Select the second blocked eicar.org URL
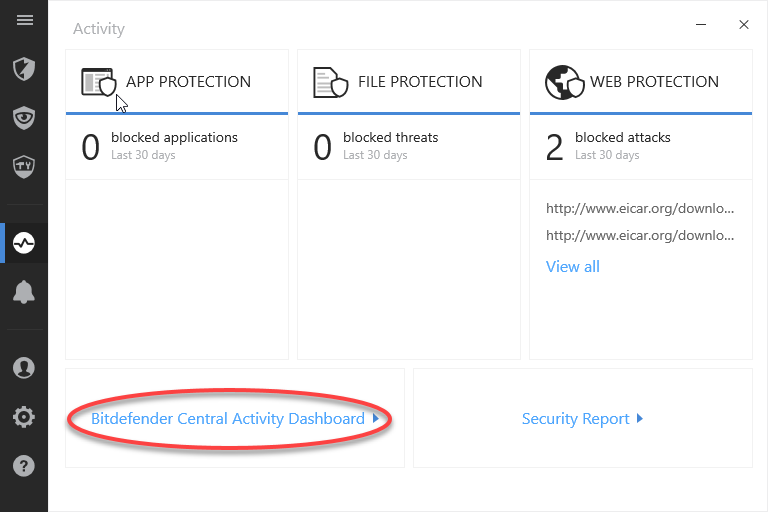This screenshot has height=512, width=768. point(640,236)
